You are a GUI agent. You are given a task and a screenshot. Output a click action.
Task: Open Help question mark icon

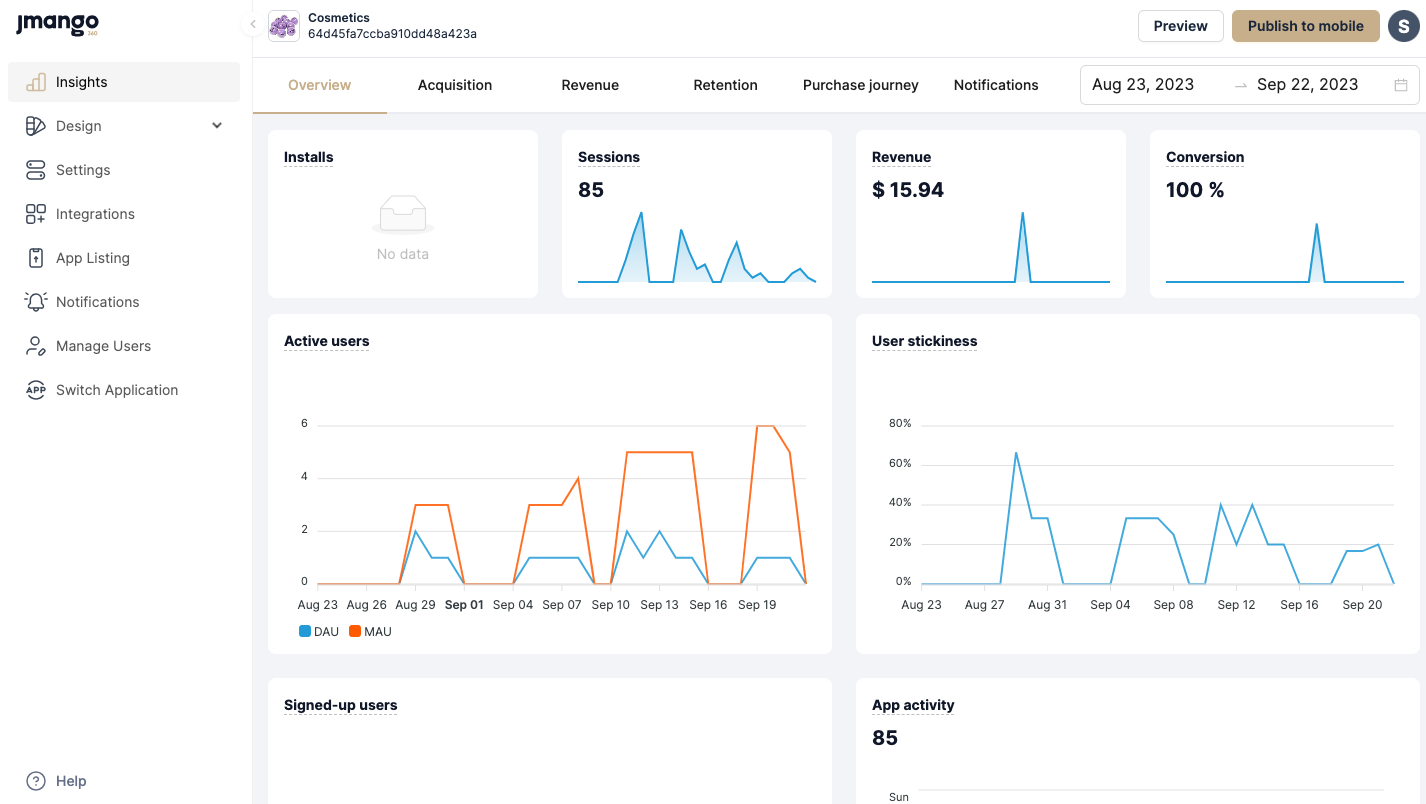pyautogui.click(x=36, y=781)
